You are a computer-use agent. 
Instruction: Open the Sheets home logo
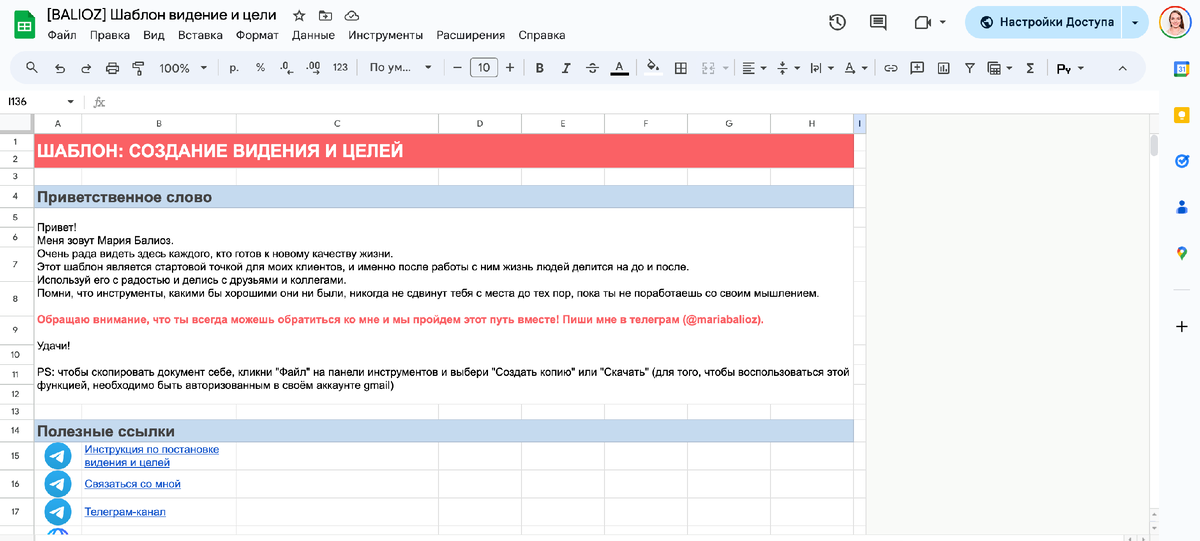22,24
